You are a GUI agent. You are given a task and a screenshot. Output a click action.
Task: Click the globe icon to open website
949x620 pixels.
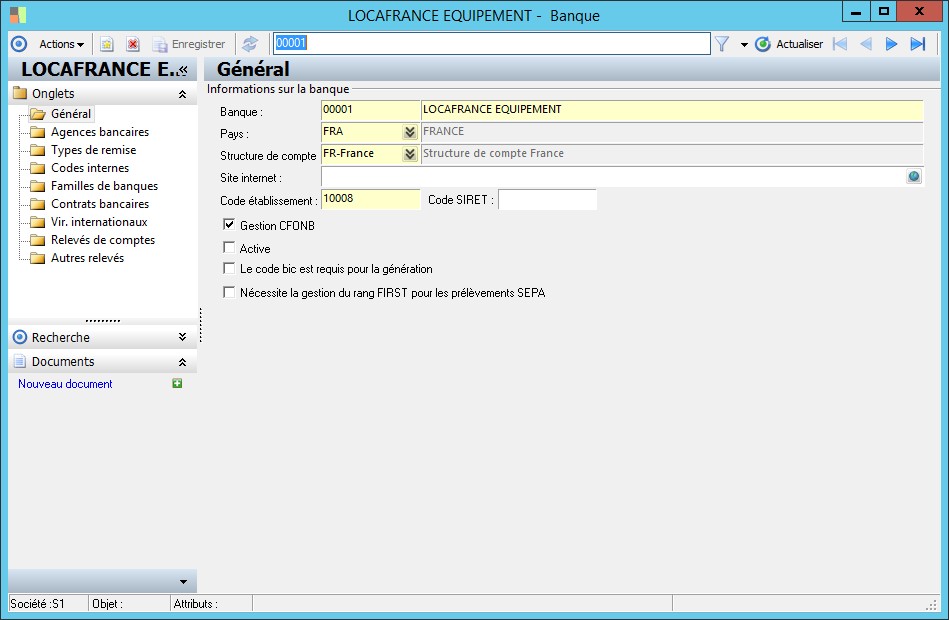click(x=914, y=176)
